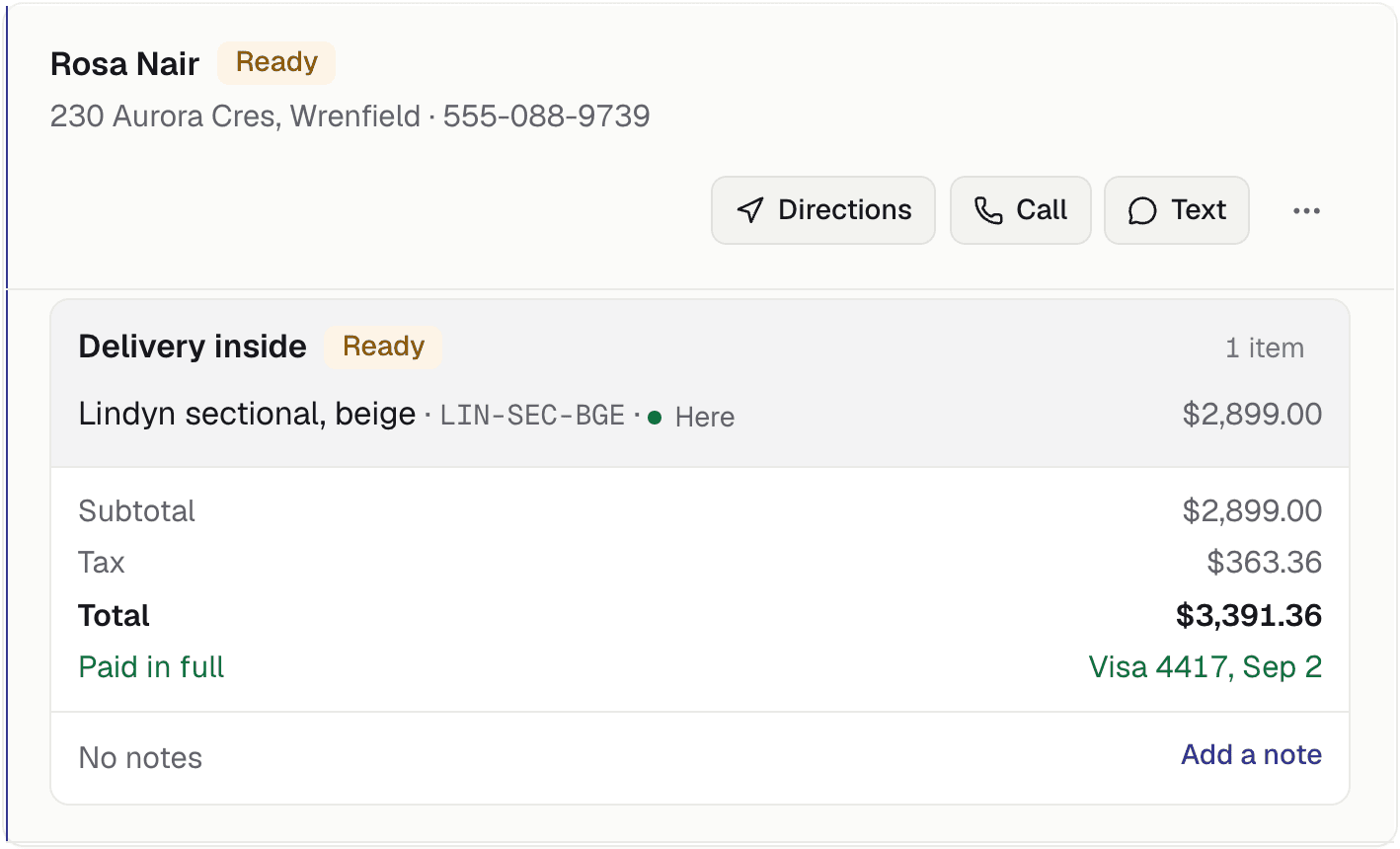Click the Directions arrow icon

tap(750, 210)
